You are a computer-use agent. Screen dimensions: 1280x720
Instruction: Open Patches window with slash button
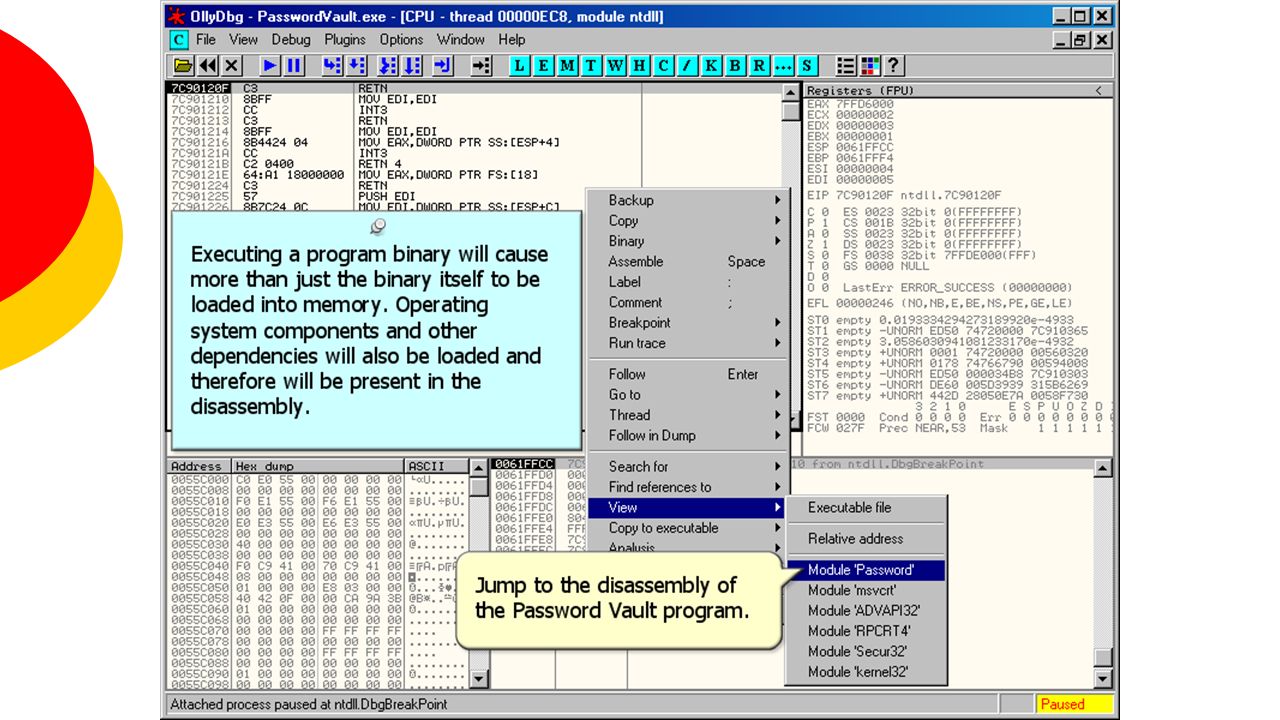coord(687,65)
